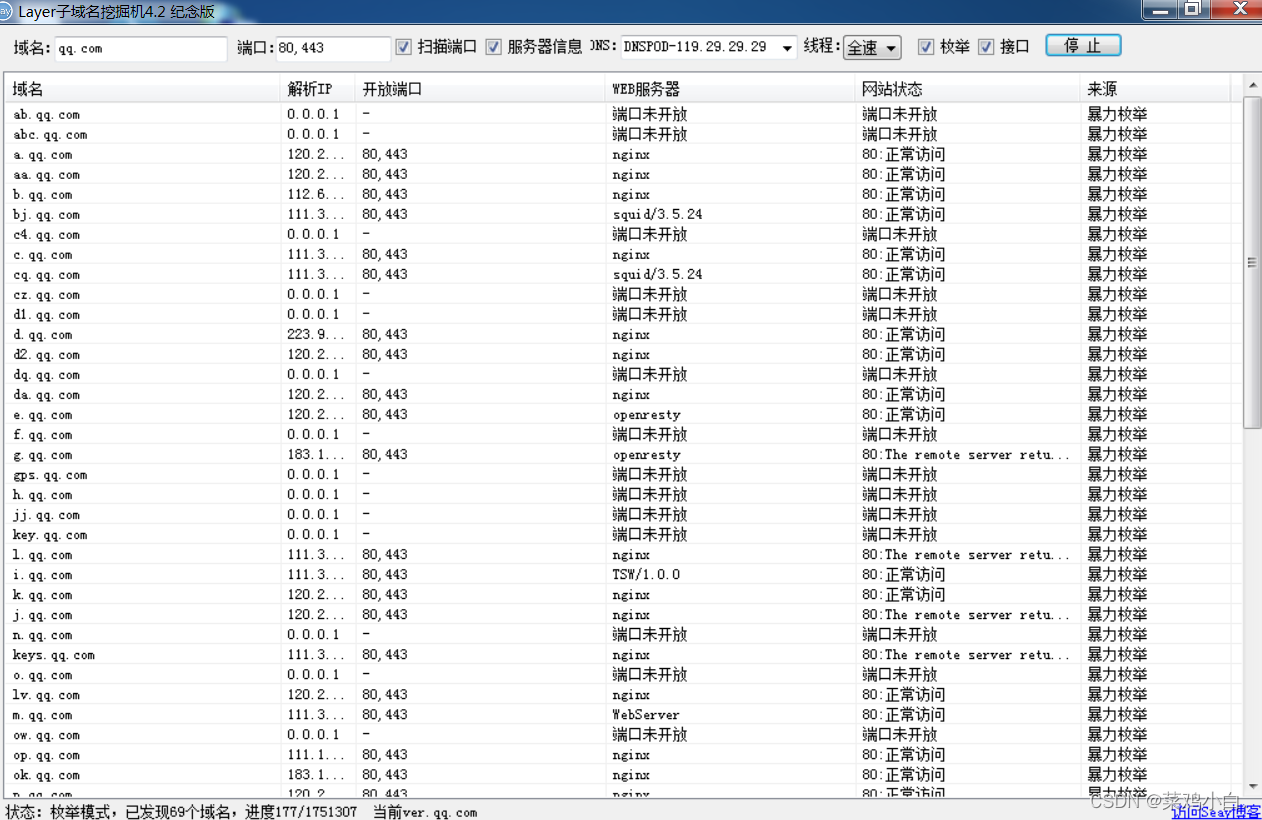Click the 停止 button
Viewport: 1262px width, 820px height.
tap(1084, 46)
